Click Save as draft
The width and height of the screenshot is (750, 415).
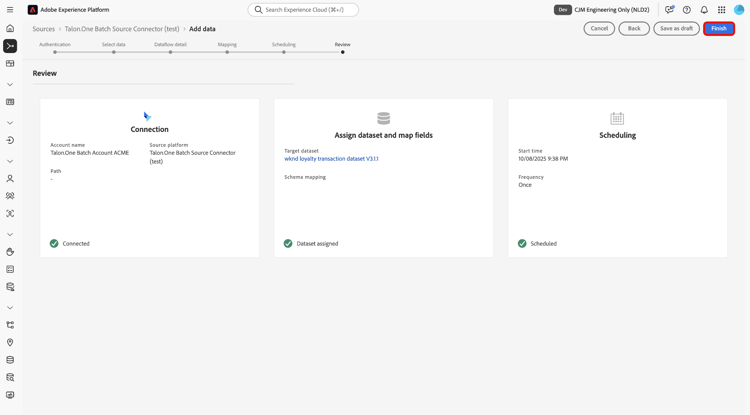[x=676, y=29]
